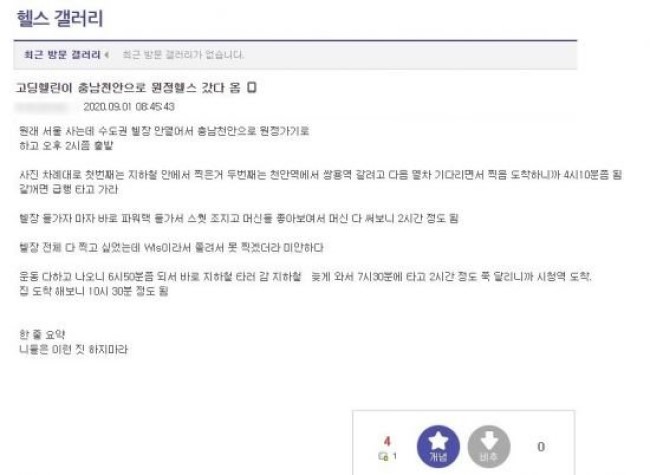Select the 최근 방문 갤러리 label
The image size is (650, 475).
[62, 55]
